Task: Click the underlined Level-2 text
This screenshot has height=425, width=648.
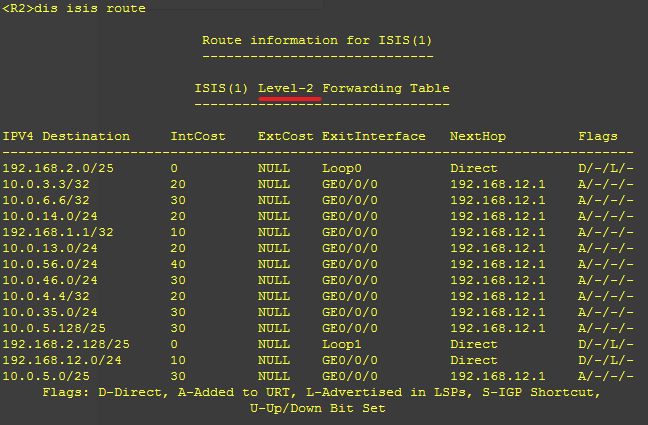Action: (x=286, y=88)
